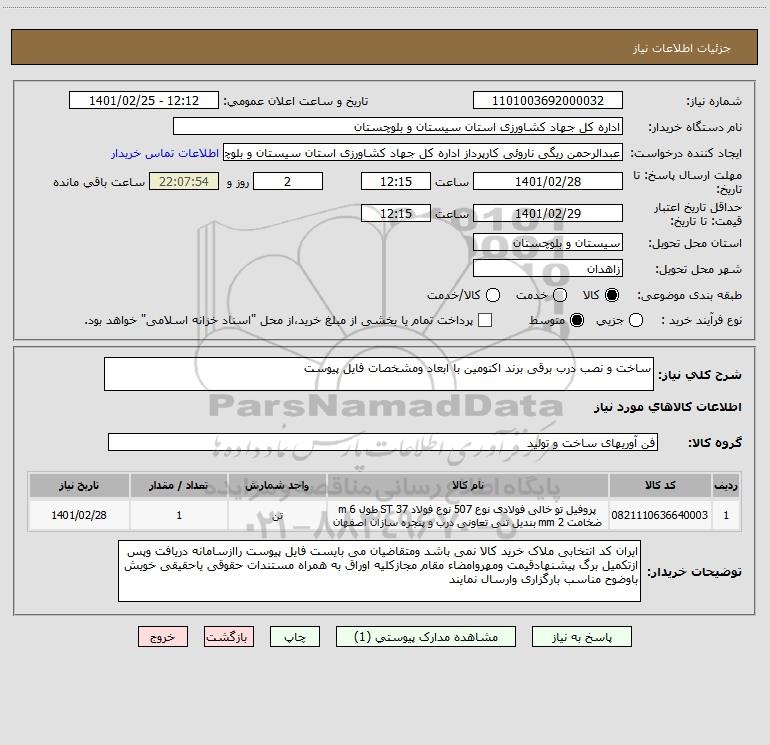The width and height of the screenshot is (770, 745).
Task: Select the کالا radio button
Action: click(x=611, y=295)
